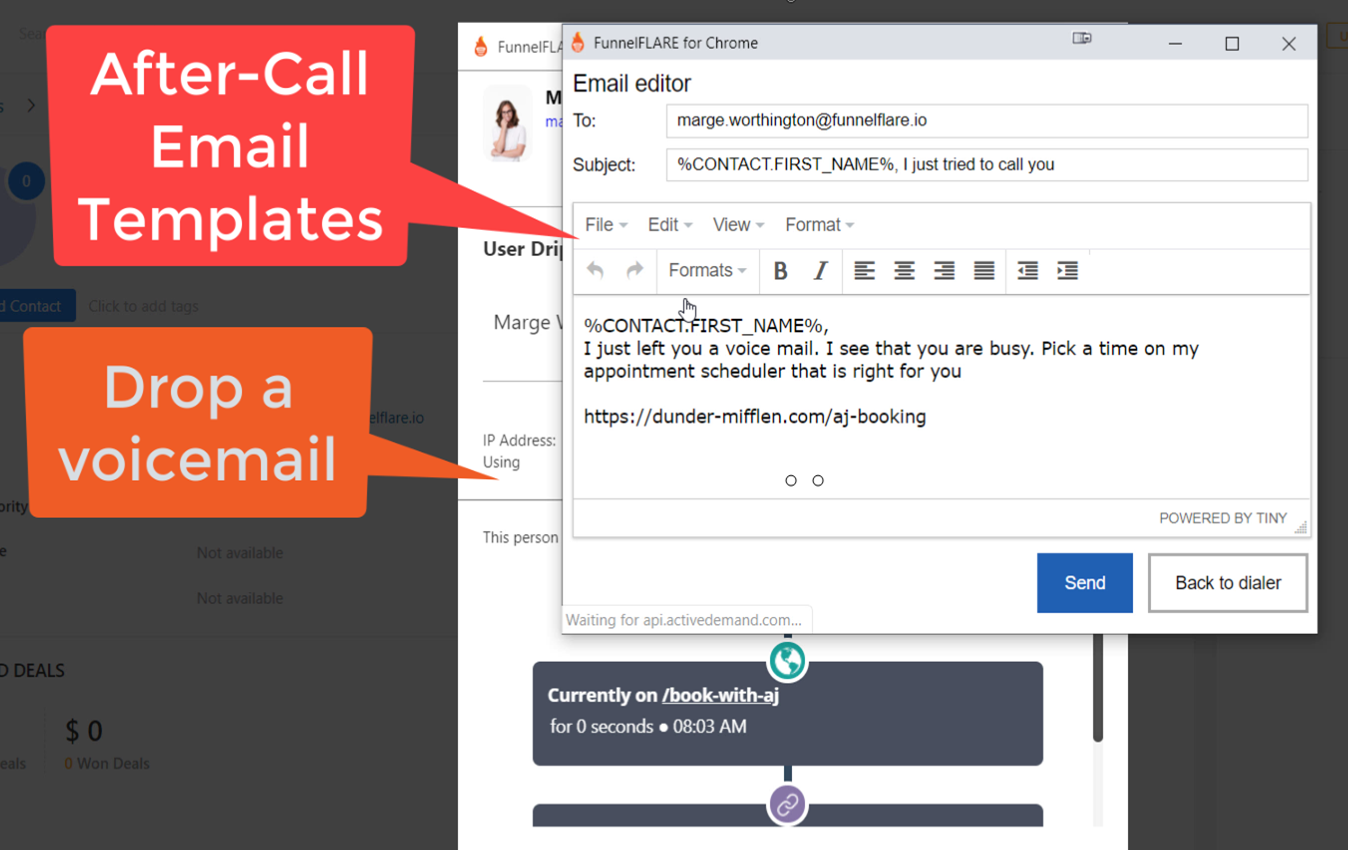
Task: Click the contact's profile photo
Action: (x=509, y=123)
